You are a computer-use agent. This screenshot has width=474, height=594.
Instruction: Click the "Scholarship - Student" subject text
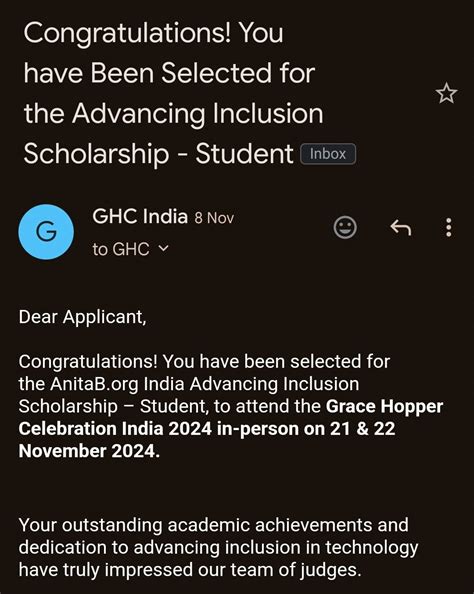click(158, 154)
